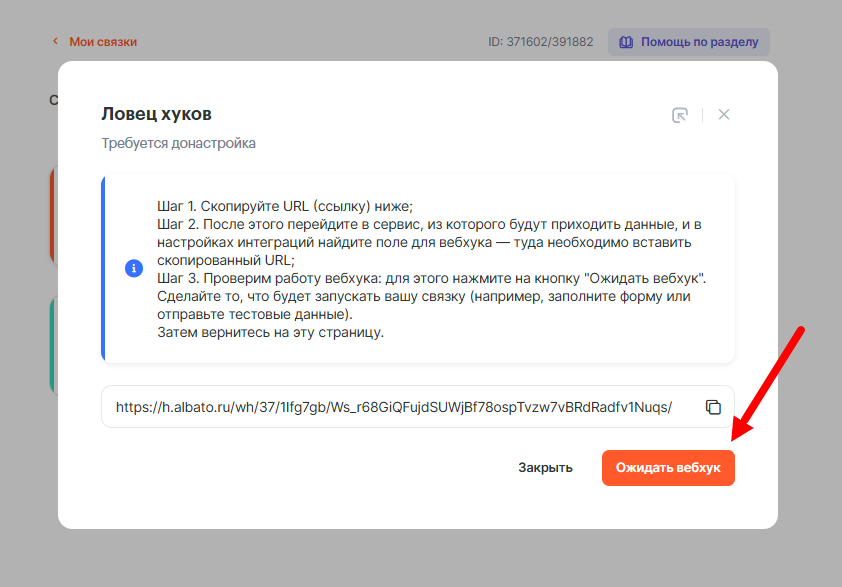
Task: Click the back chevron beside Мои связки
Action: tap(55, 42)
